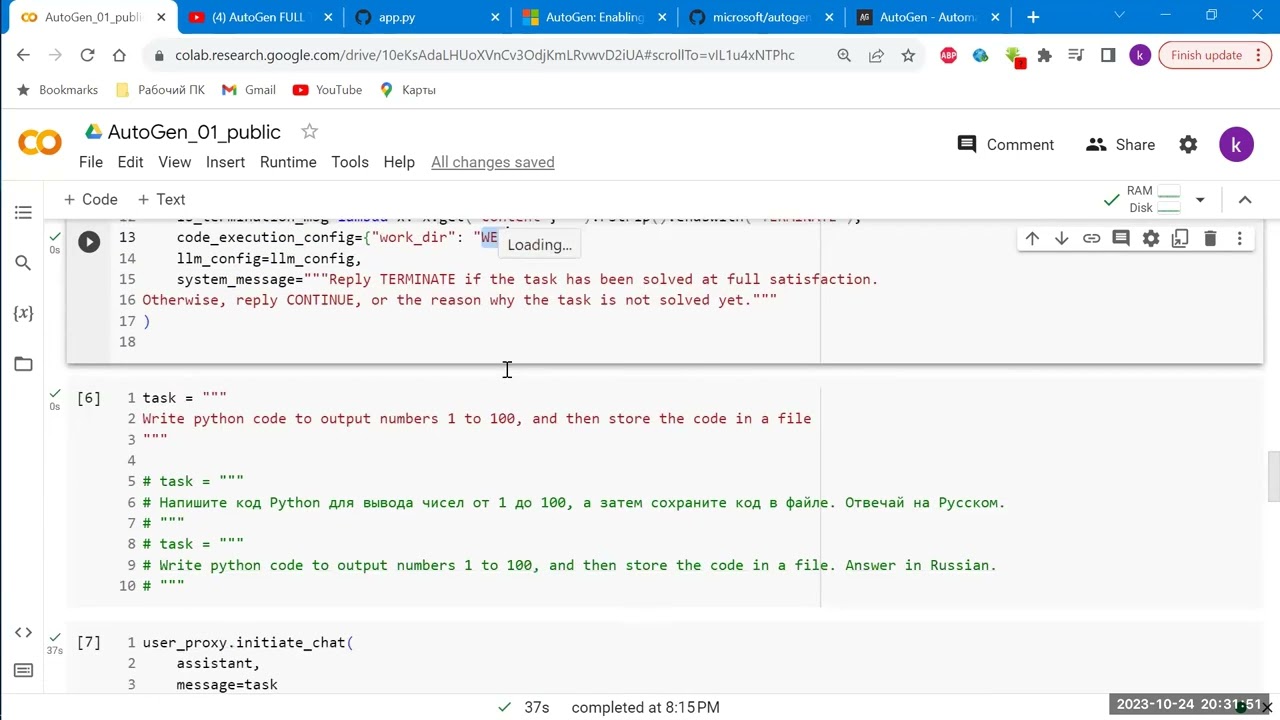Open the File menu
Screen dimensions: 1280x720
(x=91, y=162)
